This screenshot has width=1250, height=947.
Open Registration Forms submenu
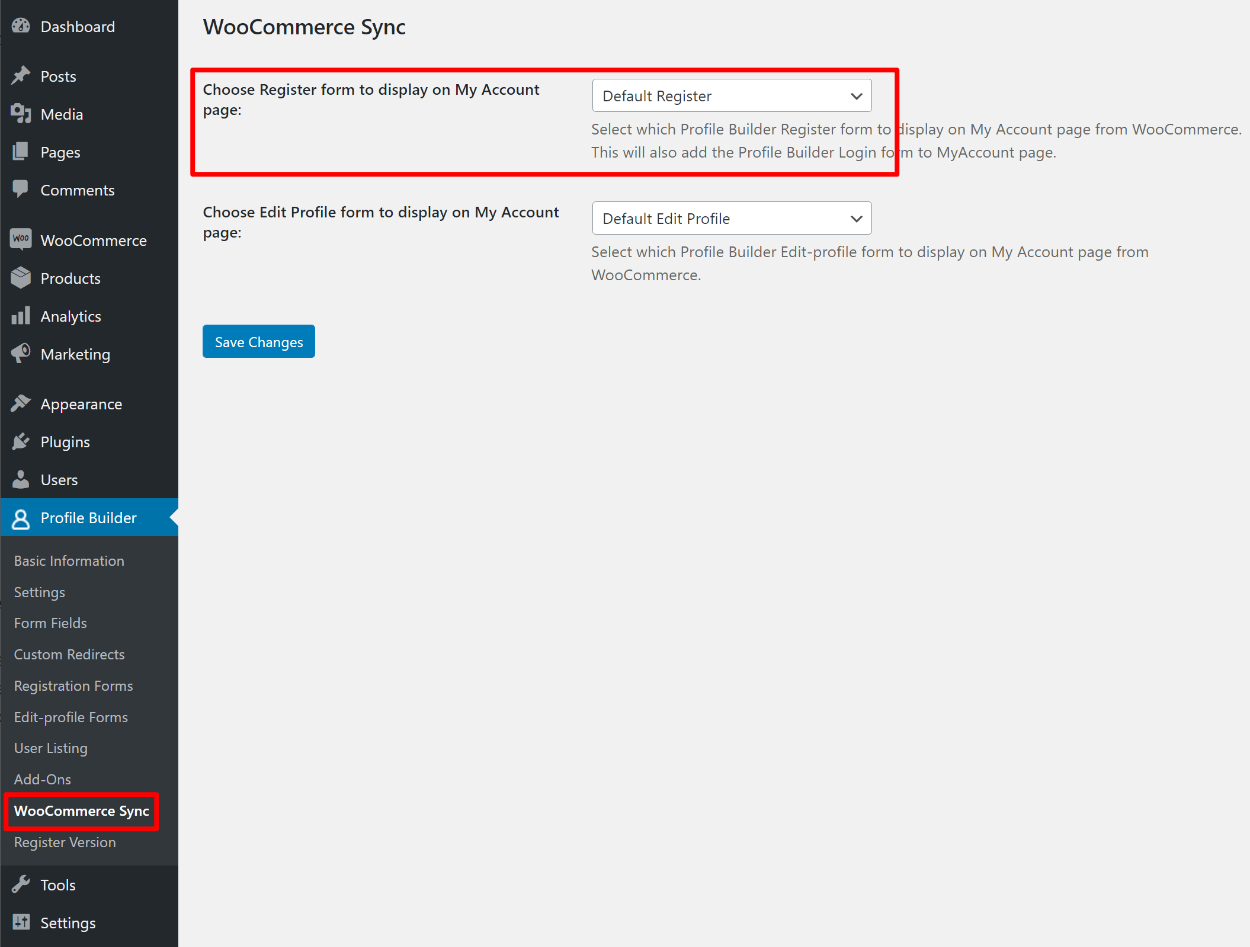(x=73, y=686)
